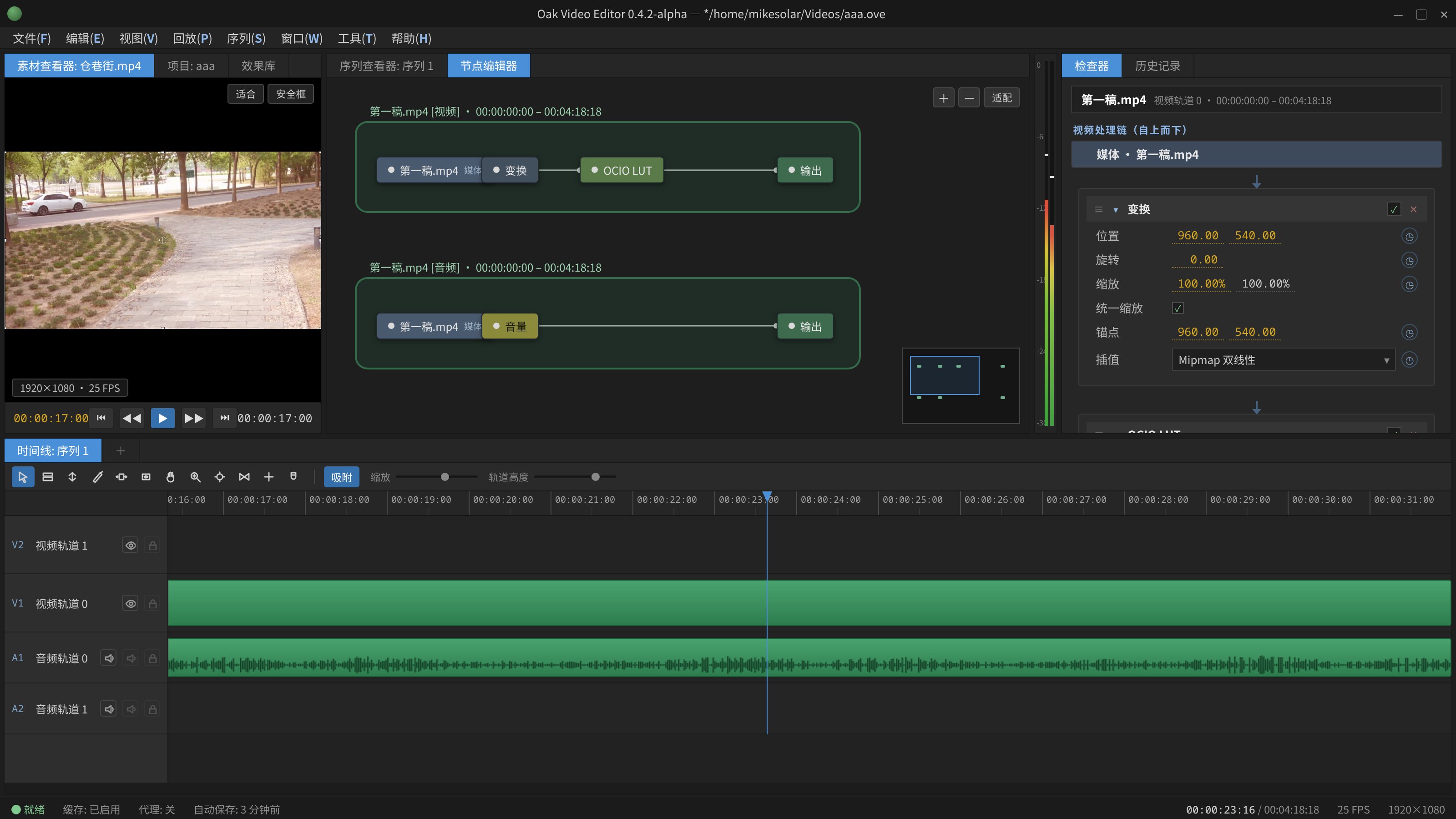
Task: Lock the 视频轨道 0 track
Action: pos(152,604)
